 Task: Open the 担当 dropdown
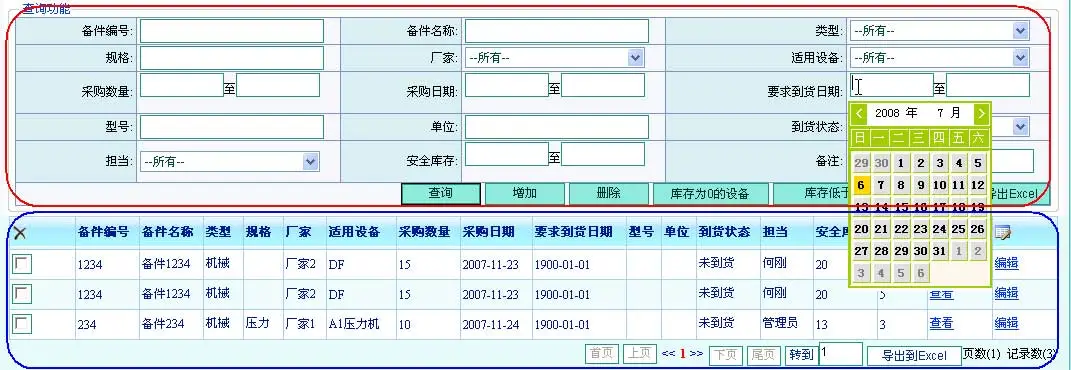click(x=230, y=162)
